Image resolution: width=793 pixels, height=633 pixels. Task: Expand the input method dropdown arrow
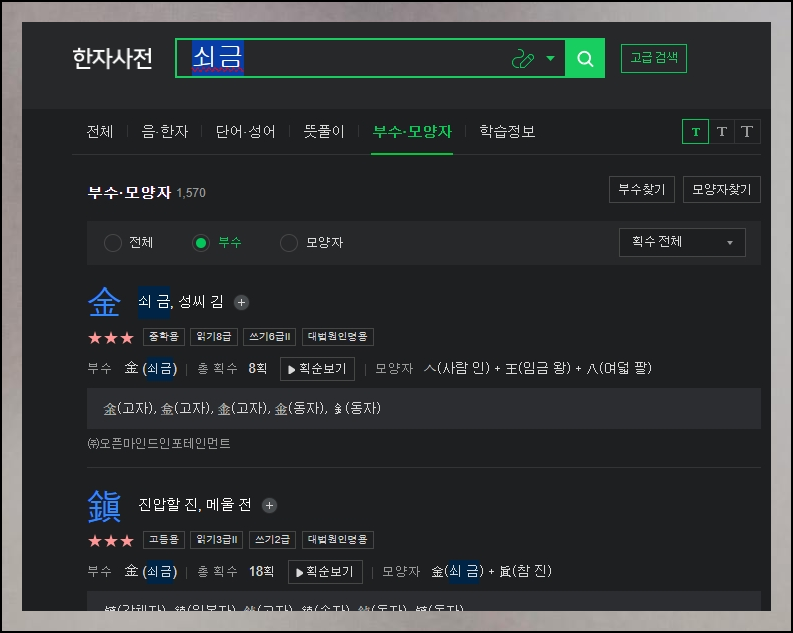click(550, 58)
